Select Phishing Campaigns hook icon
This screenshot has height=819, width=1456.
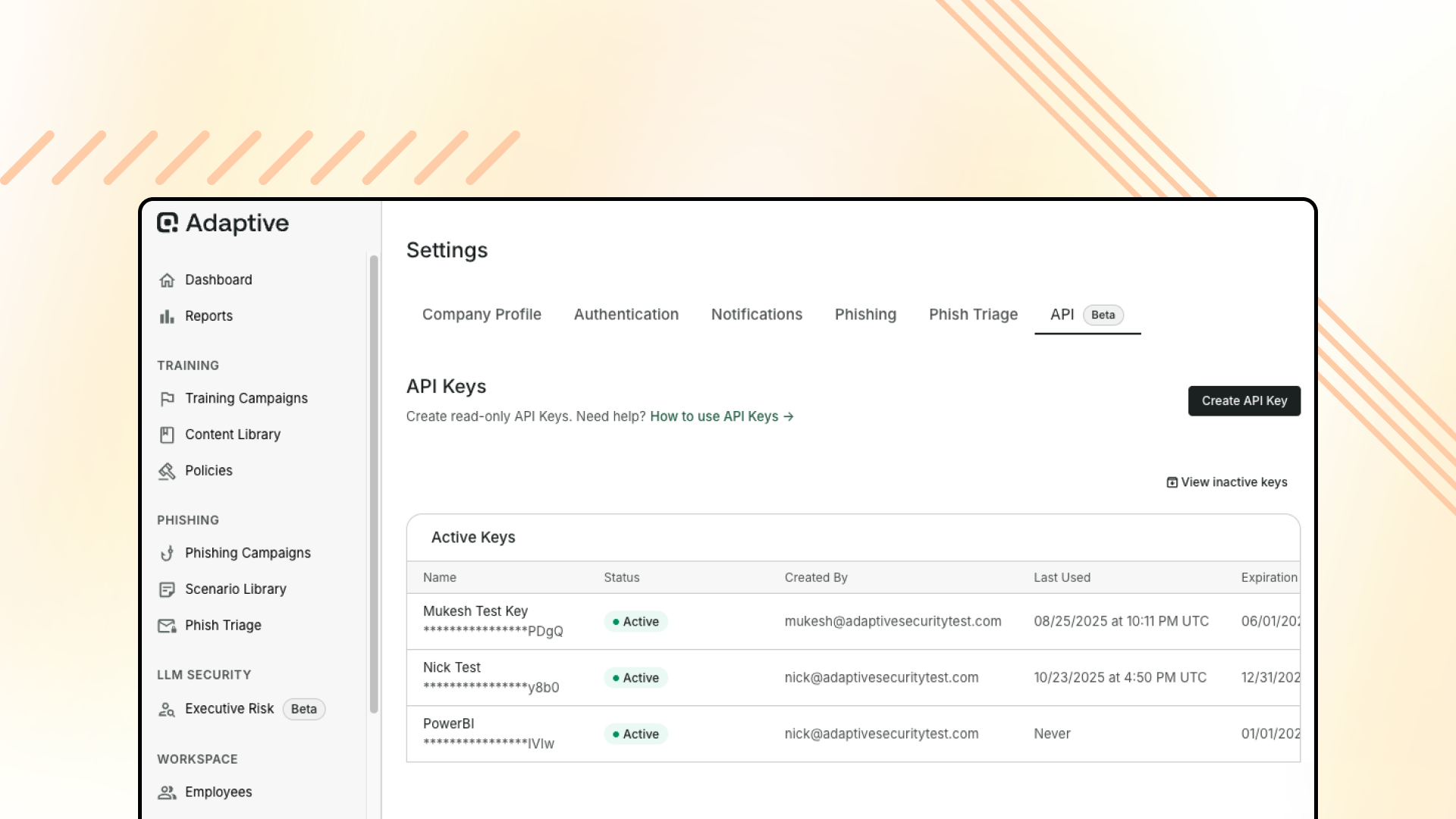167,554
